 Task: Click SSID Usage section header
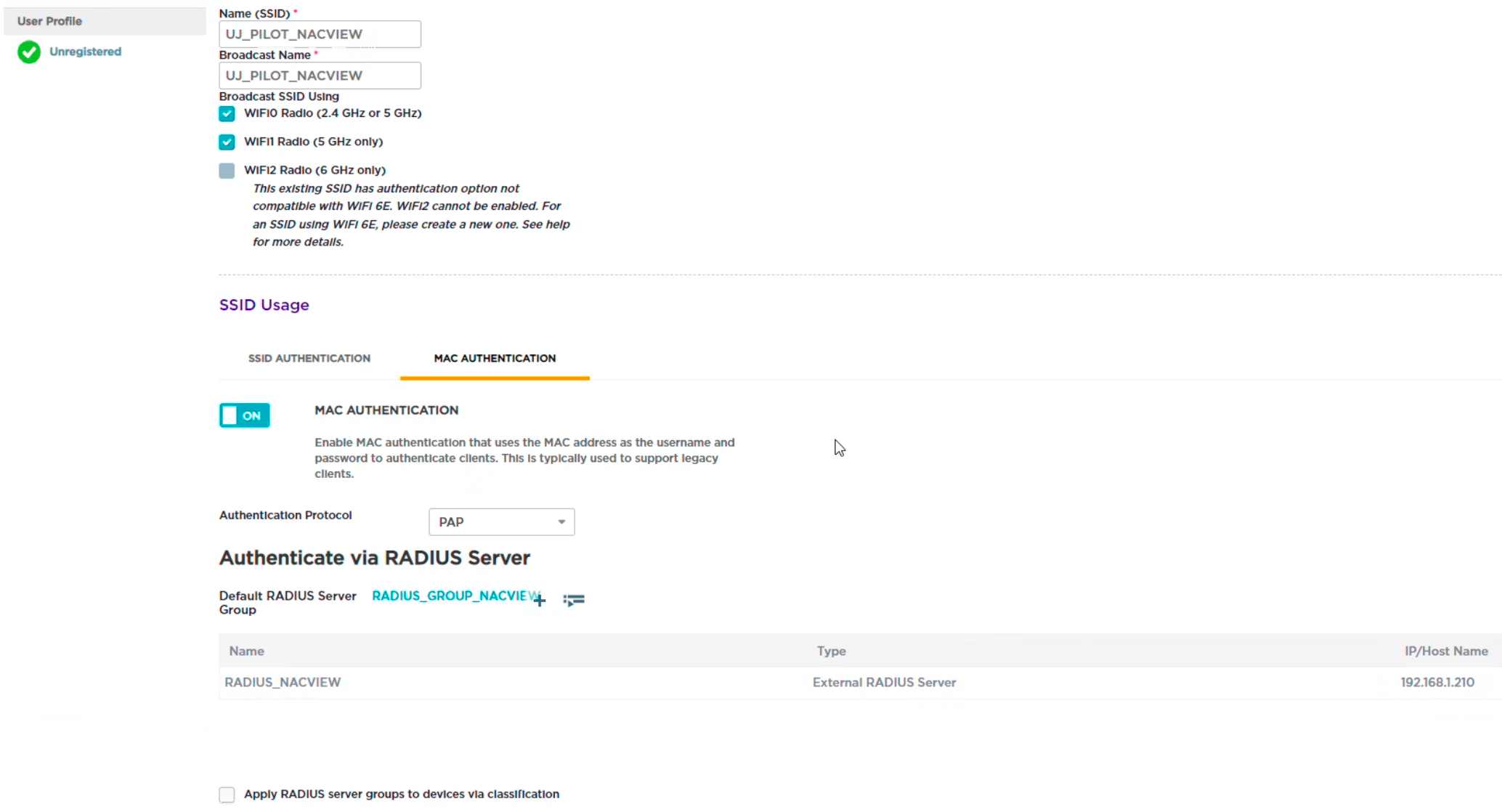263,305
